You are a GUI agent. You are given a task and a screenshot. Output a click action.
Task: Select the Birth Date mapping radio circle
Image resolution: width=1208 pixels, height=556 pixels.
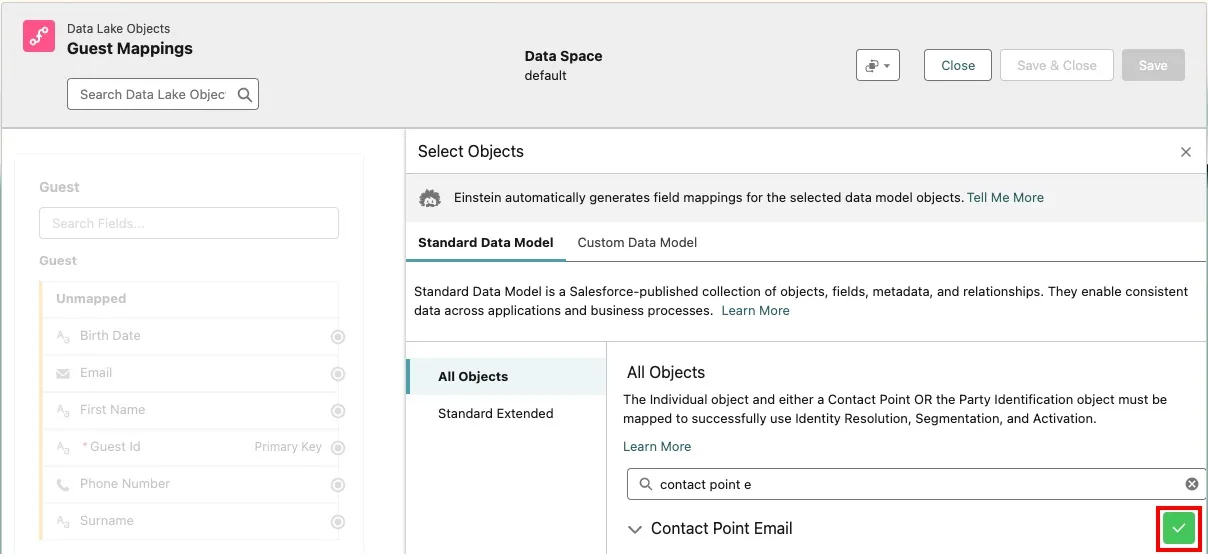coord(338,337)
